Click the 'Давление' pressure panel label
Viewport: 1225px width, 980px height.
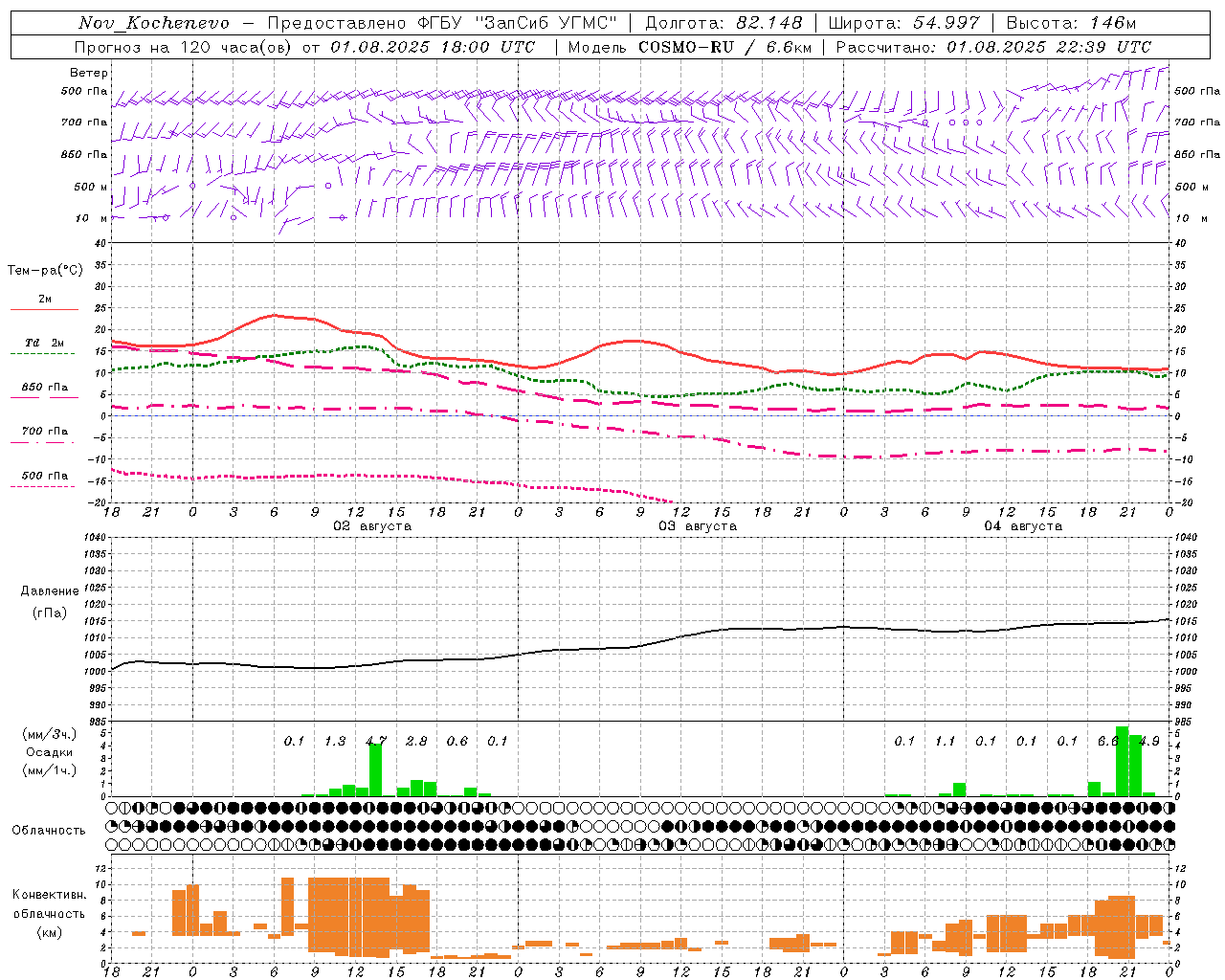(x=50, y=590)
